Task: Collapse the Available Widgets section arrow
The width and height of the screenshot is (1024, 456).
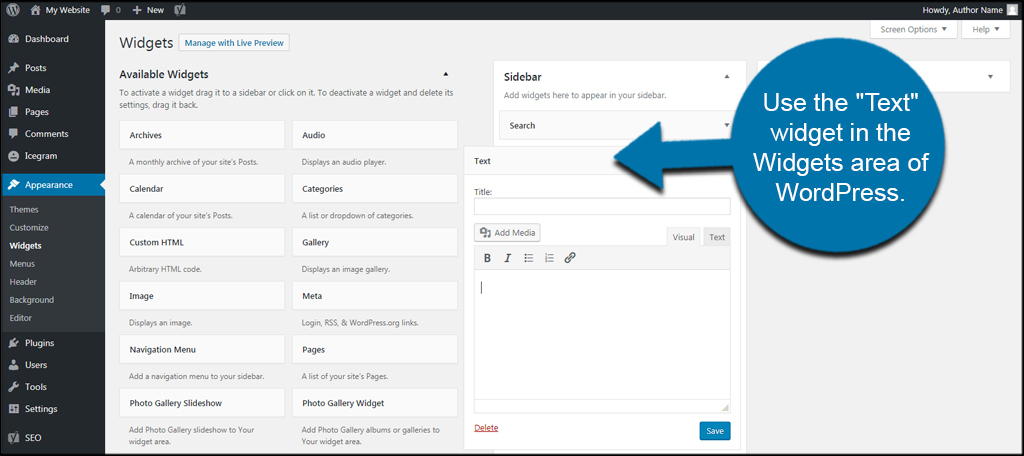Action: 445,74
